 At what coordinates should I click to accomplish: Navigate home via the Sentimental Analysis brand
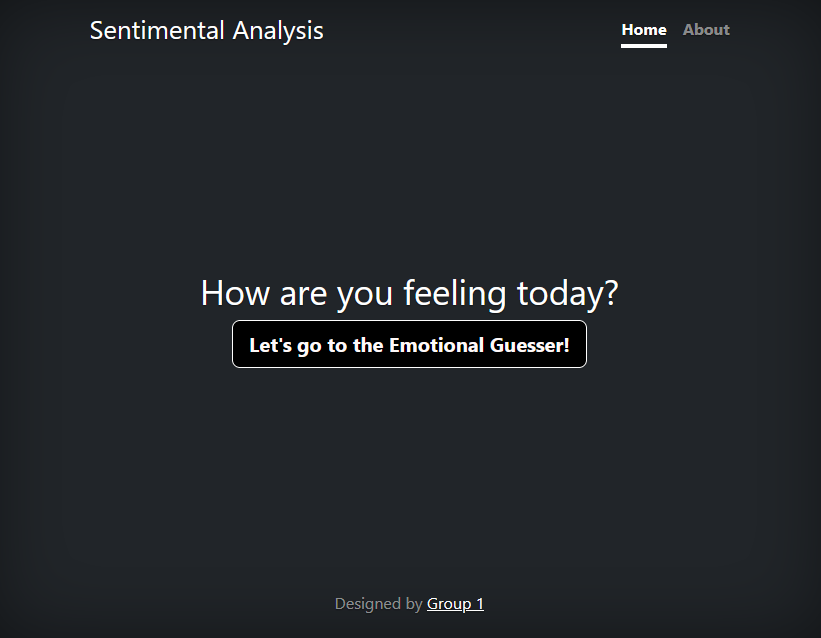click(206, 30)
